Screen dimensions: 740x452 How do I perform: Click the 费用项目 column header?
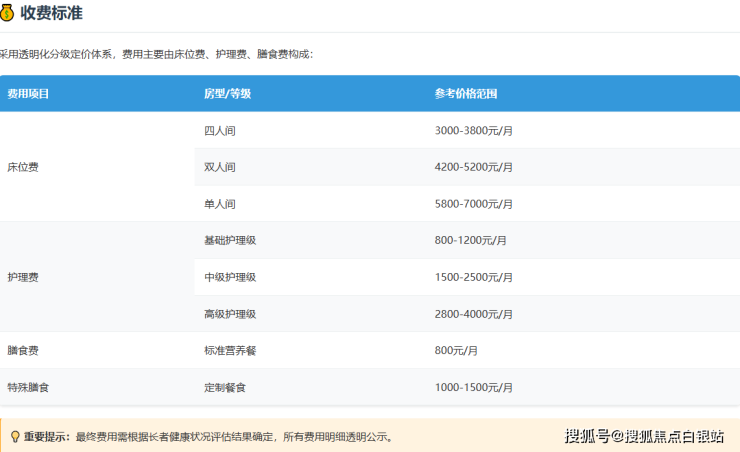pyautogui.click(x=28, y=94)
